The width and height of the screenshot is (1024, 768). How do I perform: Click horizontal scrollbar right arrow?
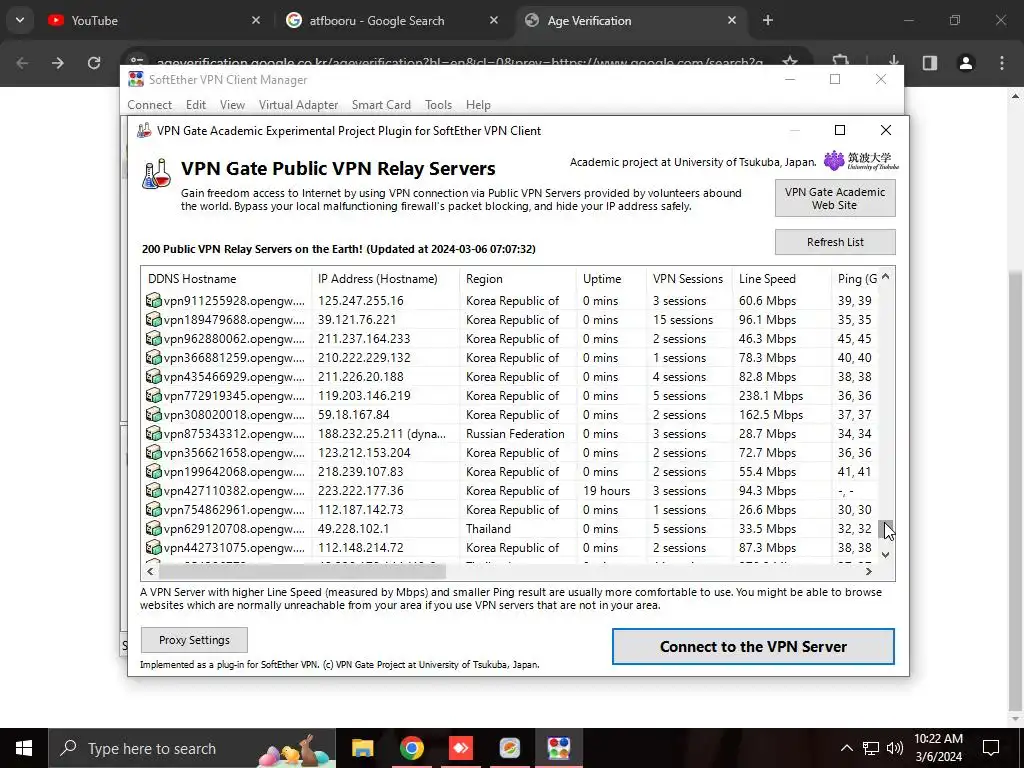(x=869, y=571)
